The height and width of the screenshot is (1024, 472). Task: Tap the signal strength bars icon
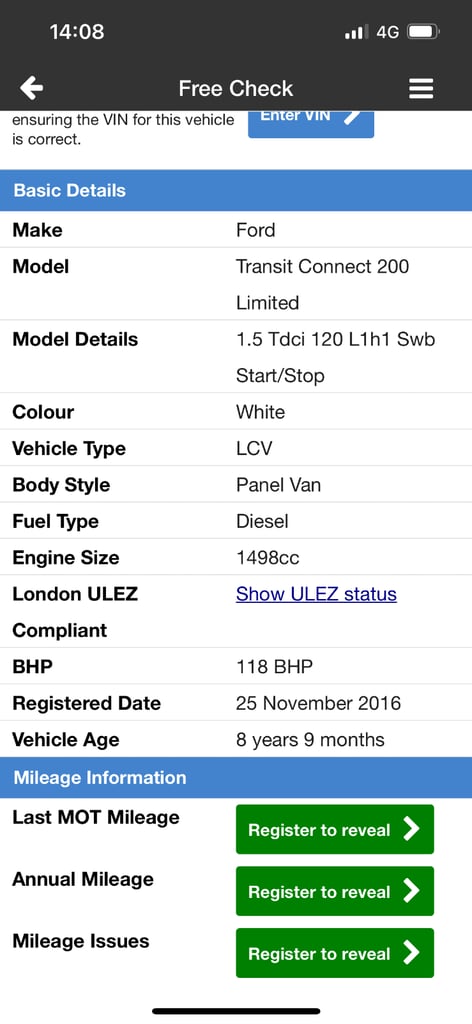tap(356, 32)
